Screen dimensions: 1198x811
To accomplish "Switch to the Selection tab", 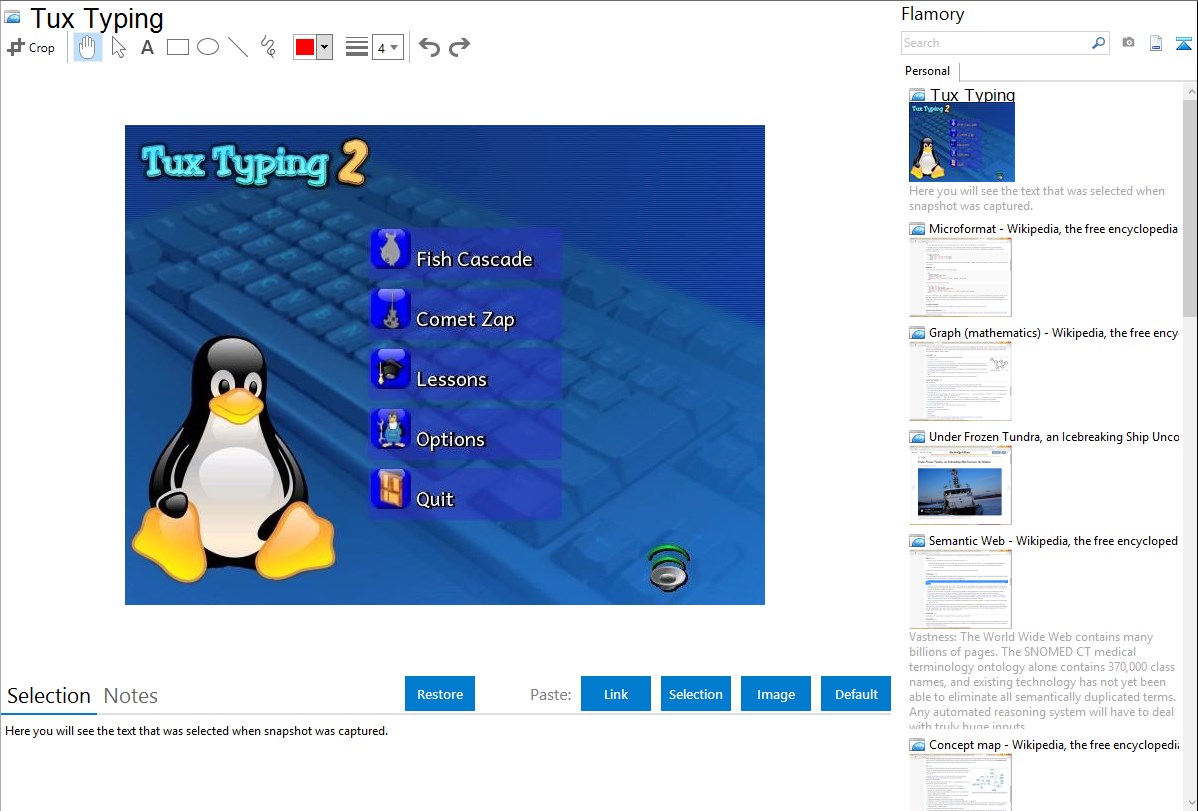I will pyautogui.click(x=49, y=696).
